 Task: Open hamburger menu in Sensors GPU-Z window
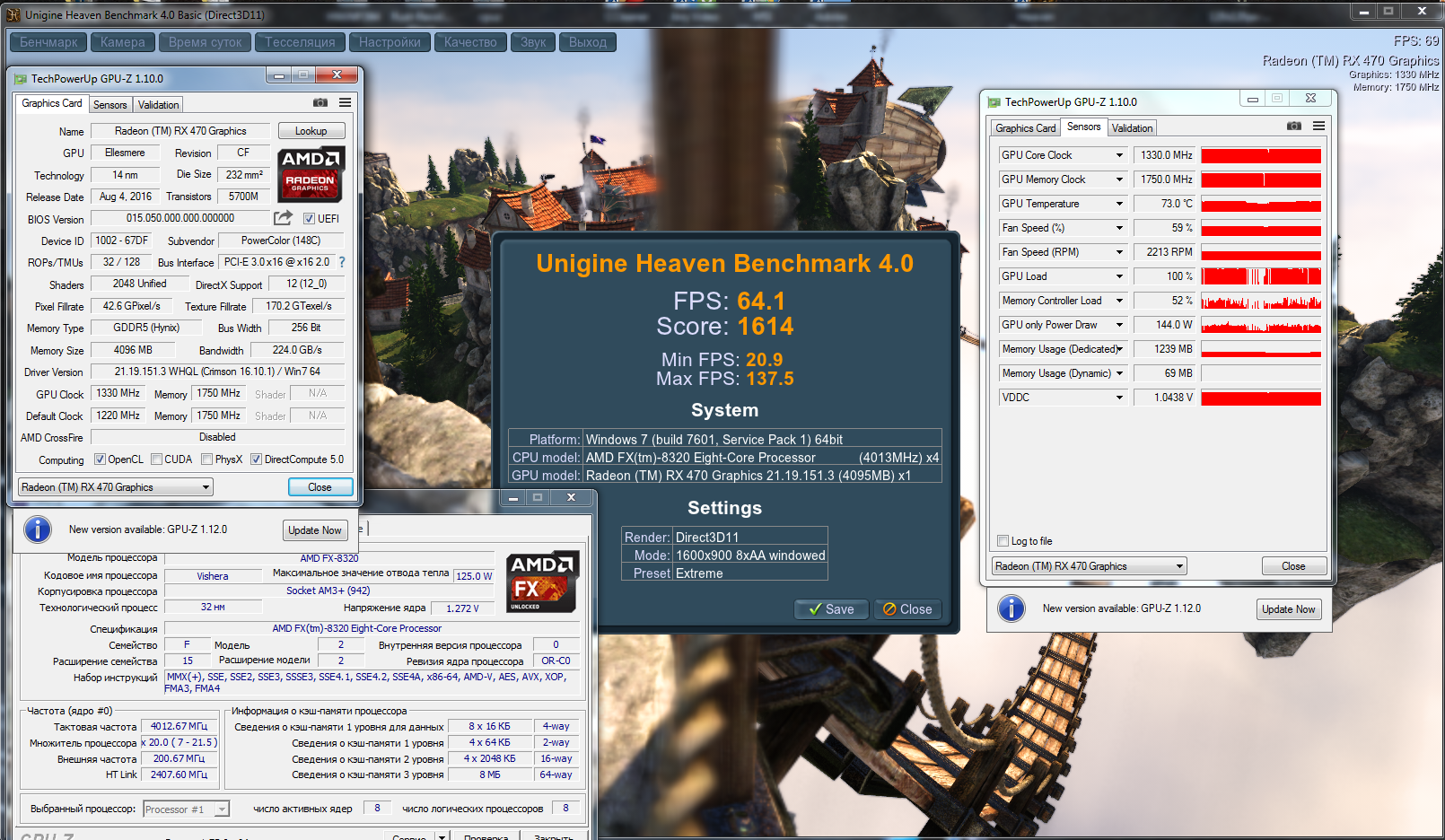tap(1318, 127)
